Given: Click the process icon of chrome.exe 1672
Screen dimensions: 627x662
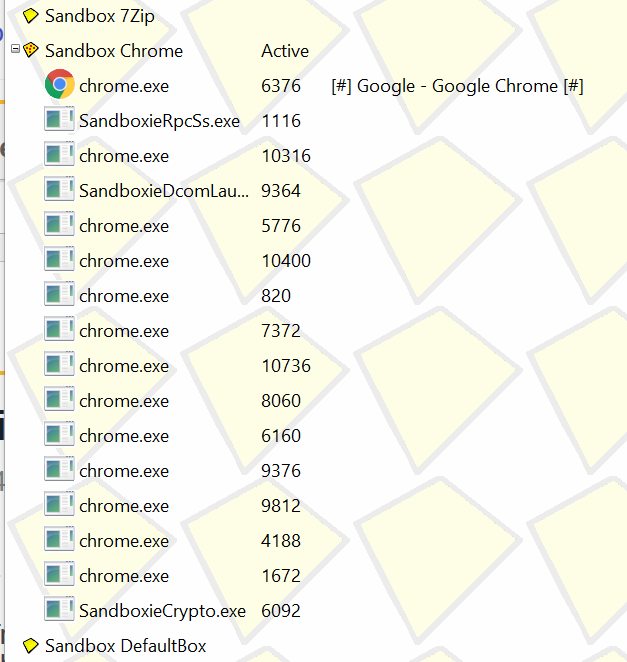Looking at the screenshot, I should (x=60, y=574).
